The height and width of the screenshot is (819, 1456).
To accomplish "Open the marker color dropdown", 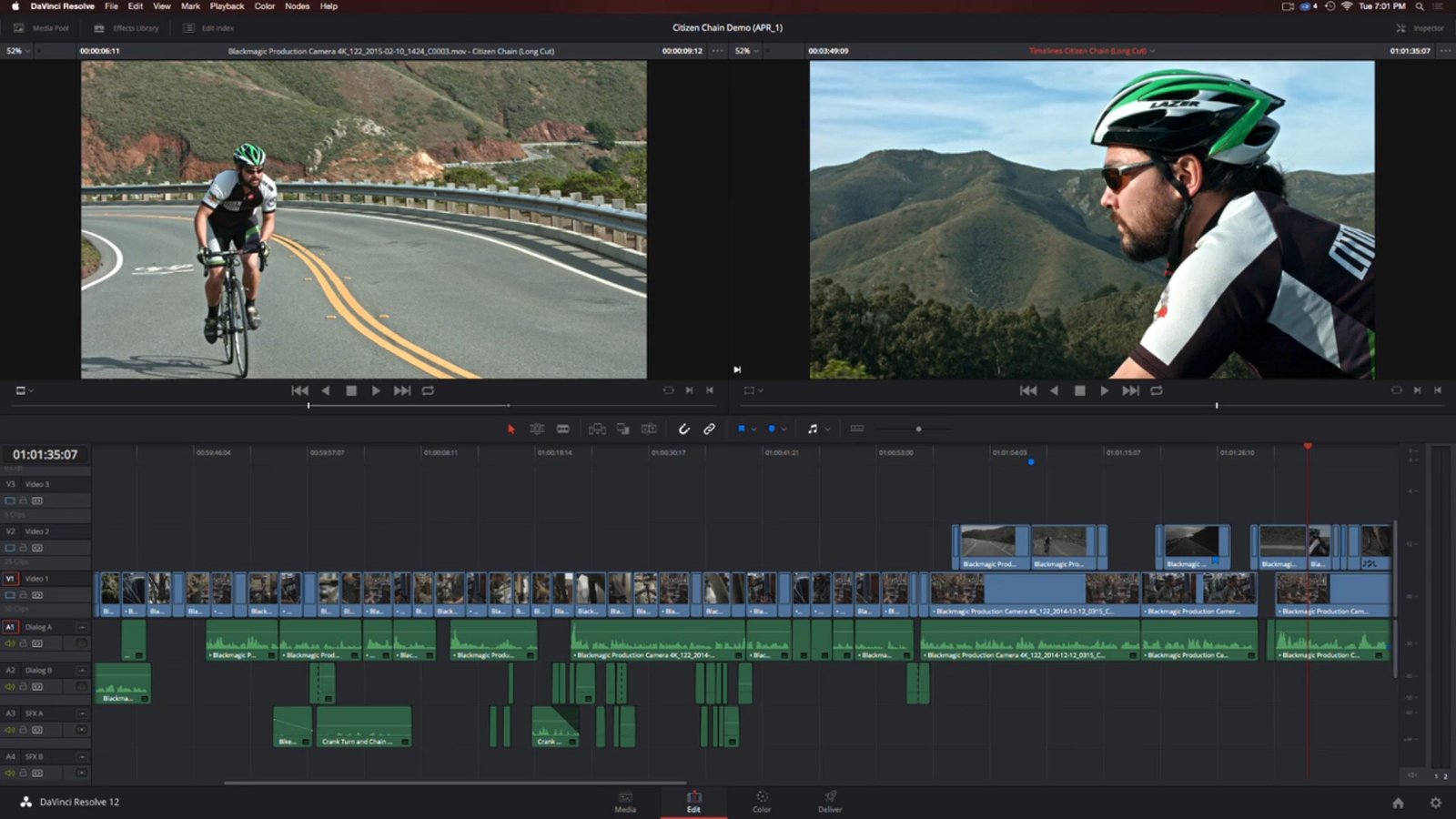I will point(784,428).
